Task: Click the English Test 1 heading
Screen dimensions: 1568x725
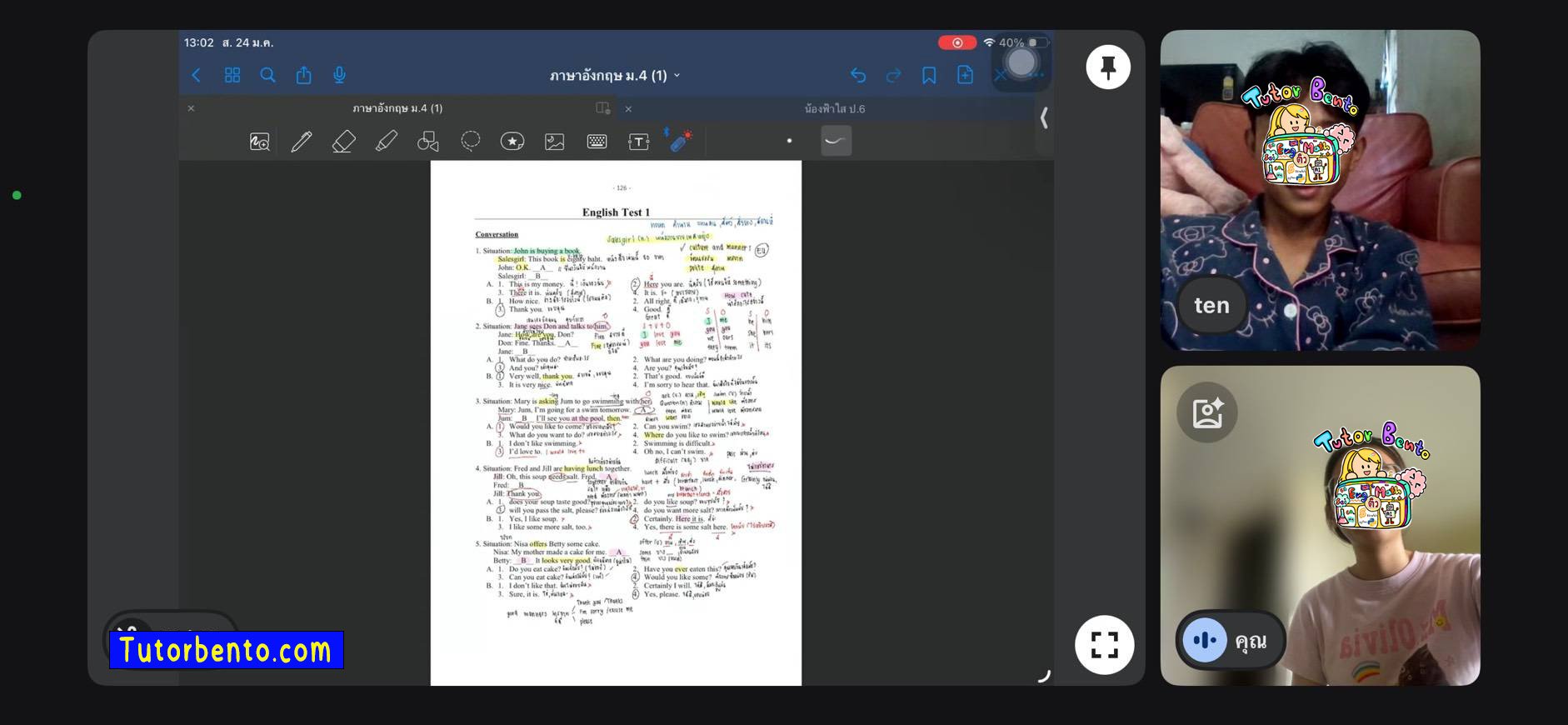Action: 616,212
